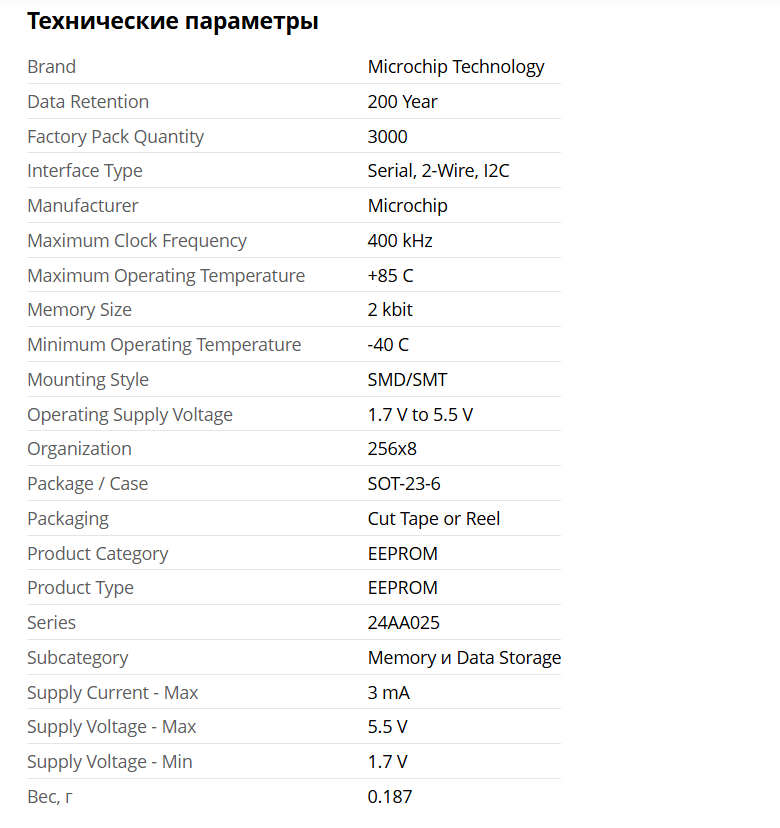The height and width of the screenshot is (828, 780).
Task: Click the Memory и Data Storage subcategory
Action: [464, 658]
